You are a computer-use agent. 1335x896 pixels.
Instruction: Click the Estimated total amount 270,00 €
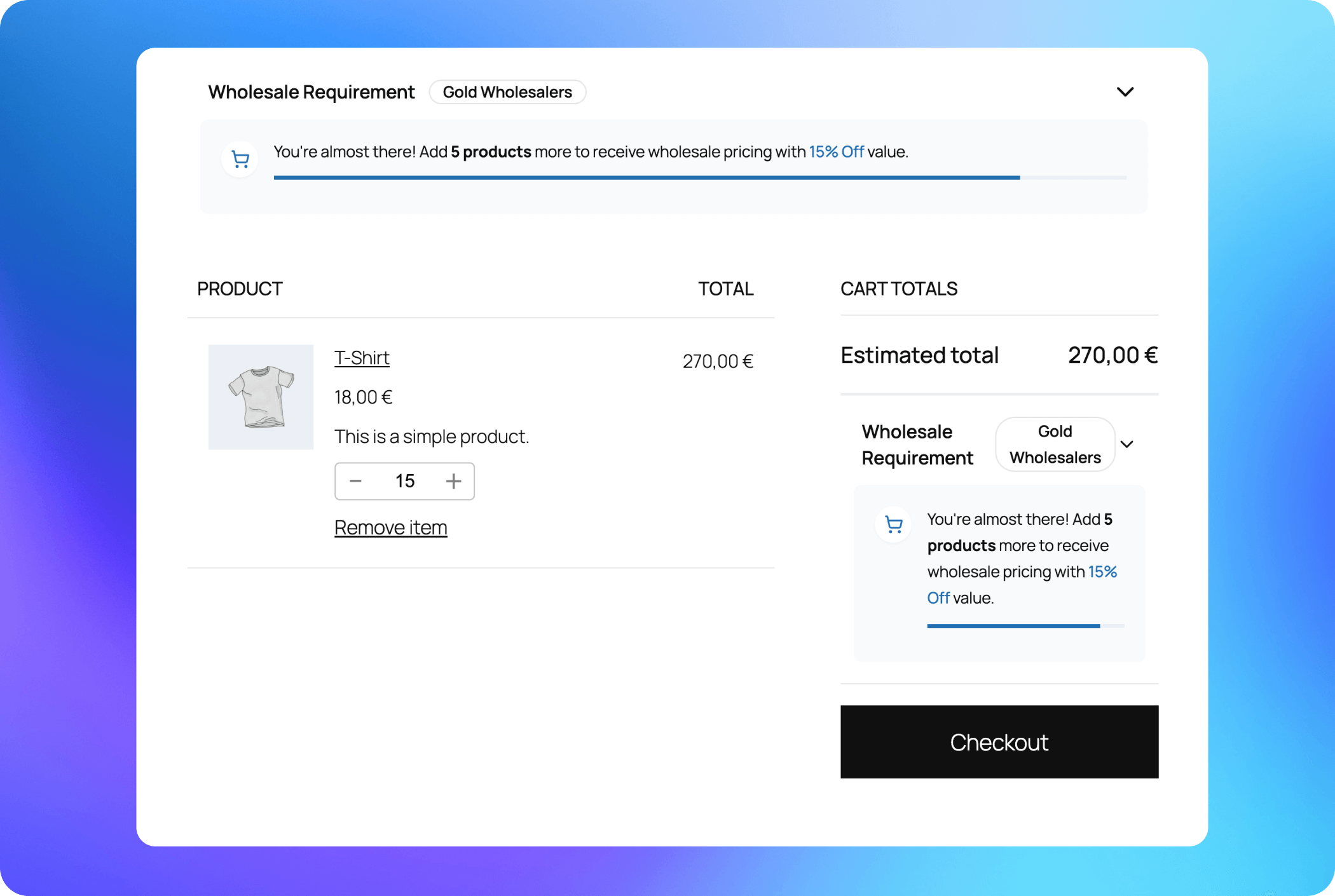(1112, 355)
